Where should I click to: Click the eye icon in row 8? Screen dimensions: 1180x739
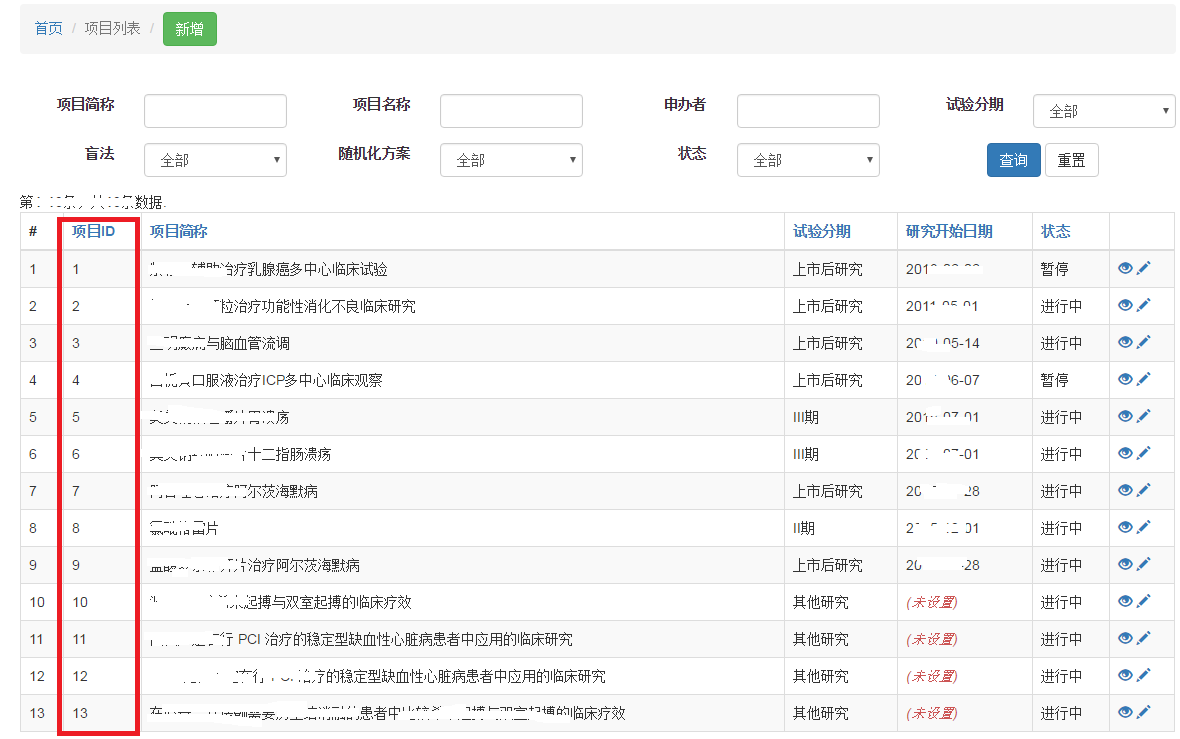(x=1125, y=527)
